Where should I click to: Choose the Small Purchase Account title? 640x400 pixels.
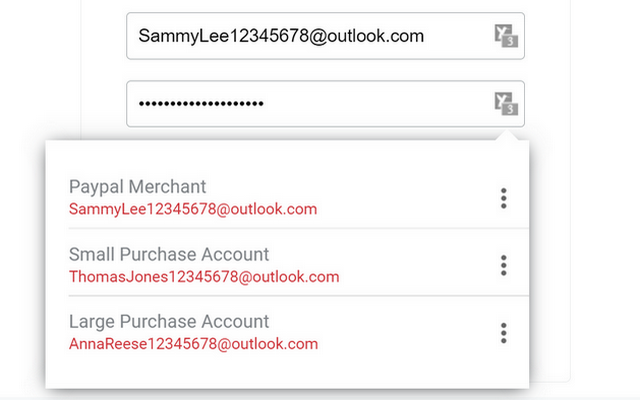(x=169, y=254)
